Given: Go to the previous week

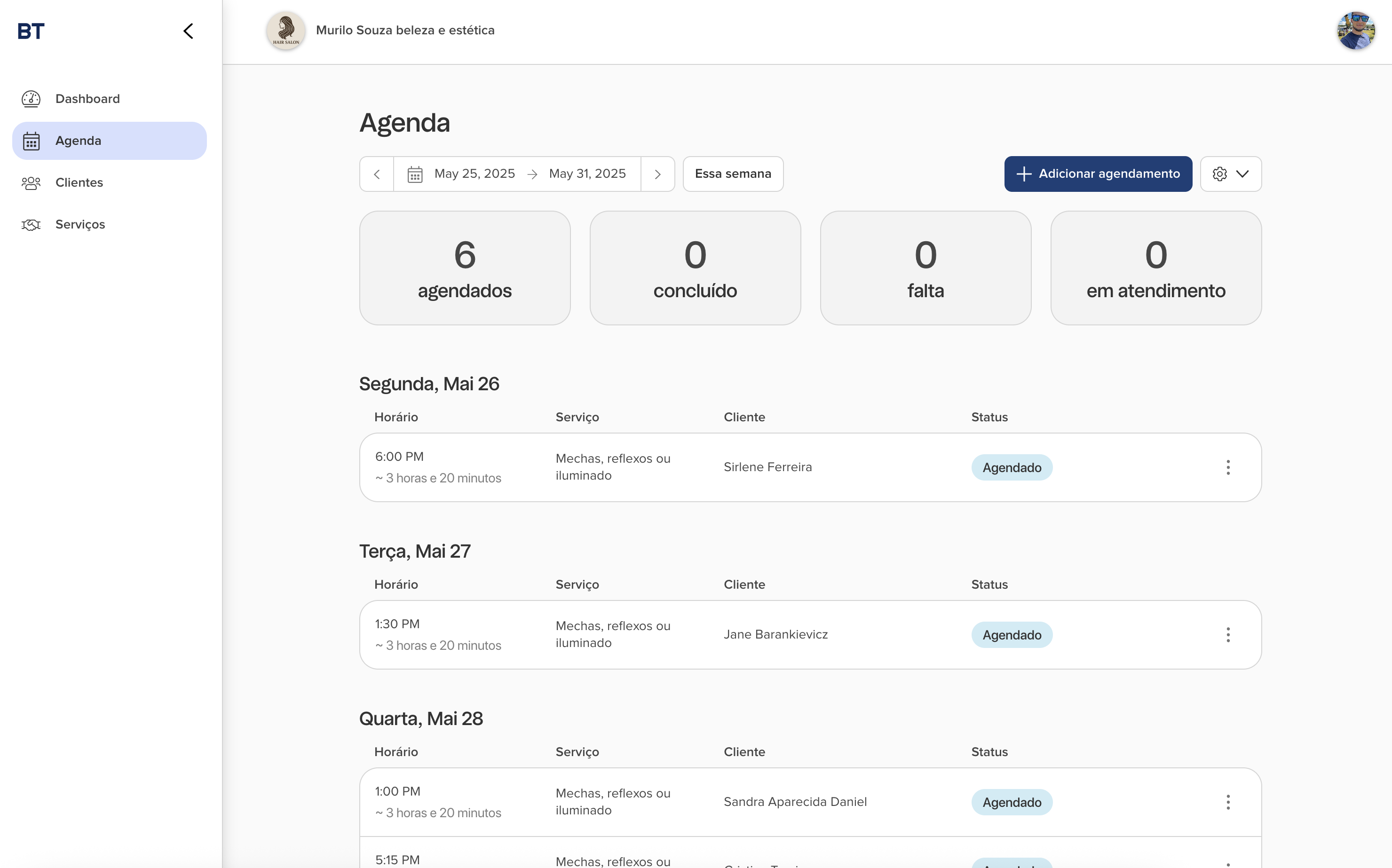Looking at the screenshot, I should click(377, 174).
